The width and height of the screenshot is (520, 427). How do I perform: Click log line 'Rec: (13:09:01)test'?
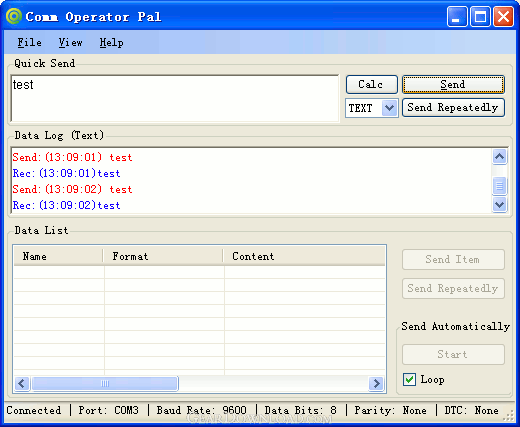click(x=66, y=173)
